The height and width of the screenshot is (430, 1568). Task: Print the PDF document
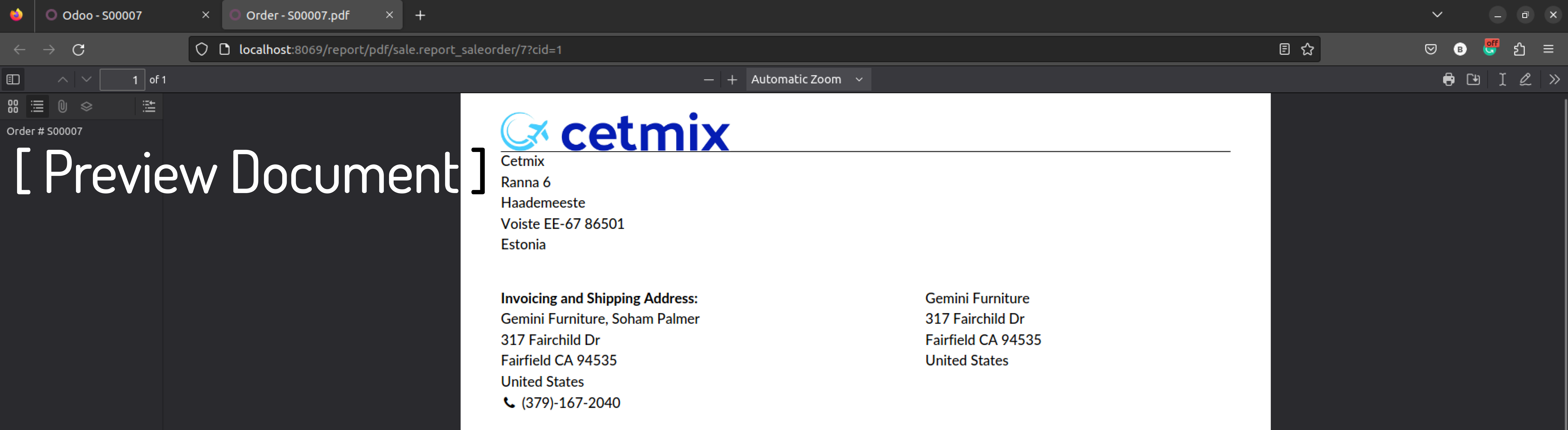1449,79
